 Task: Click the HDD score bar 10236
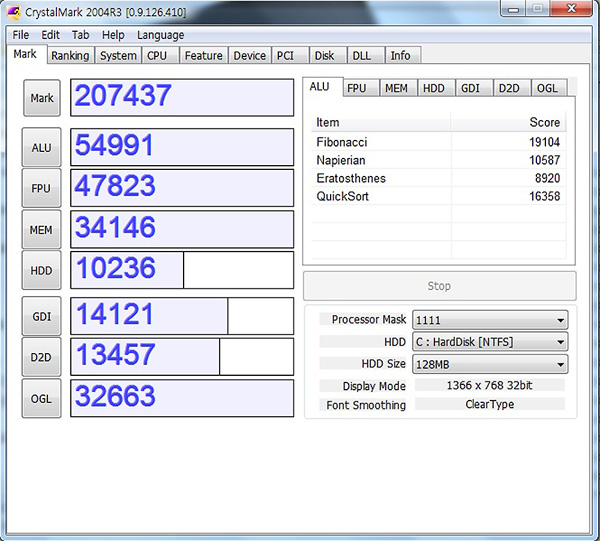tap(182, 270)
